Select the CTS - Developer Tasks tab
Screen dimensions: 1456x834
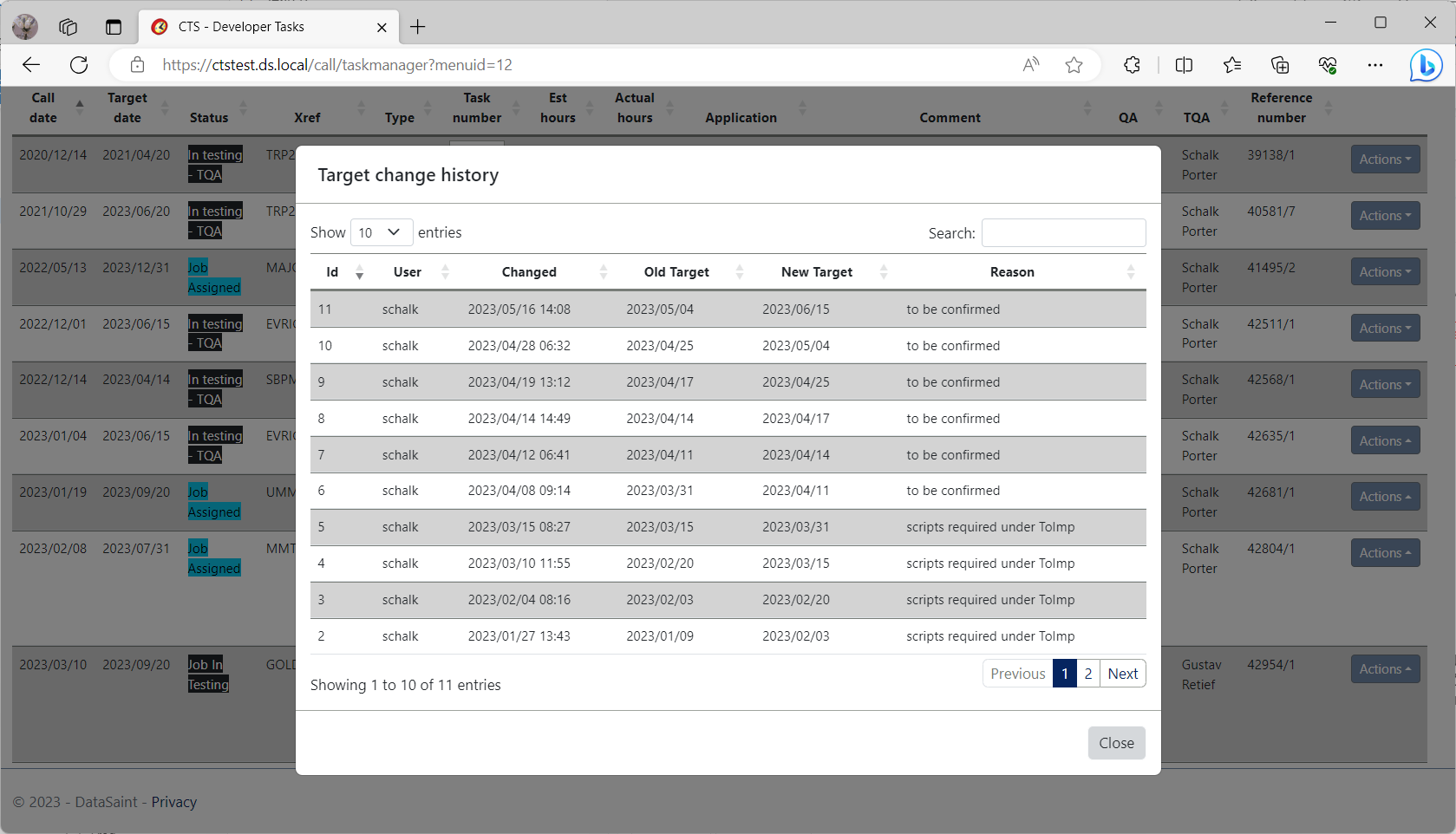tap(269, 27)
